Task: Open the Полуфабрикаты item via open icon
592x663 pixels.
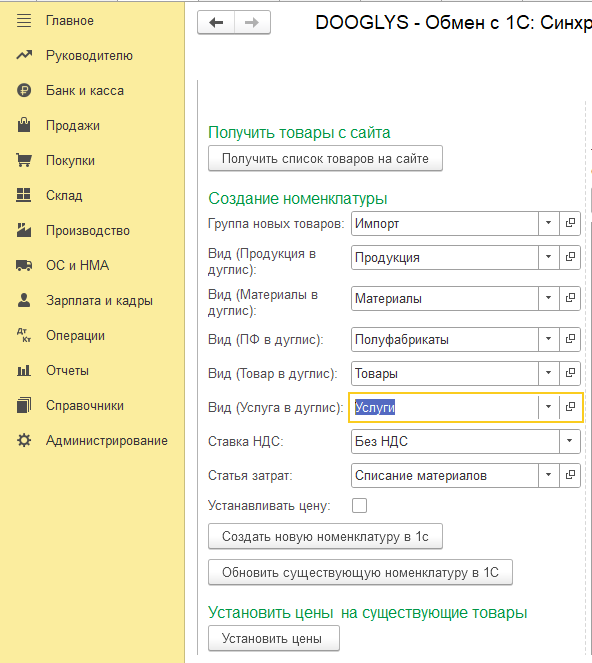Action: point(570,339)
